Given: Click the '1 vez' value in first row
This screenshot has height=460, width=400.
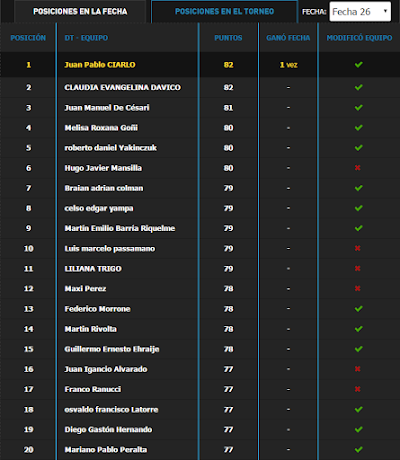Looking at the screenshot, I should click(x=289, y=65).
